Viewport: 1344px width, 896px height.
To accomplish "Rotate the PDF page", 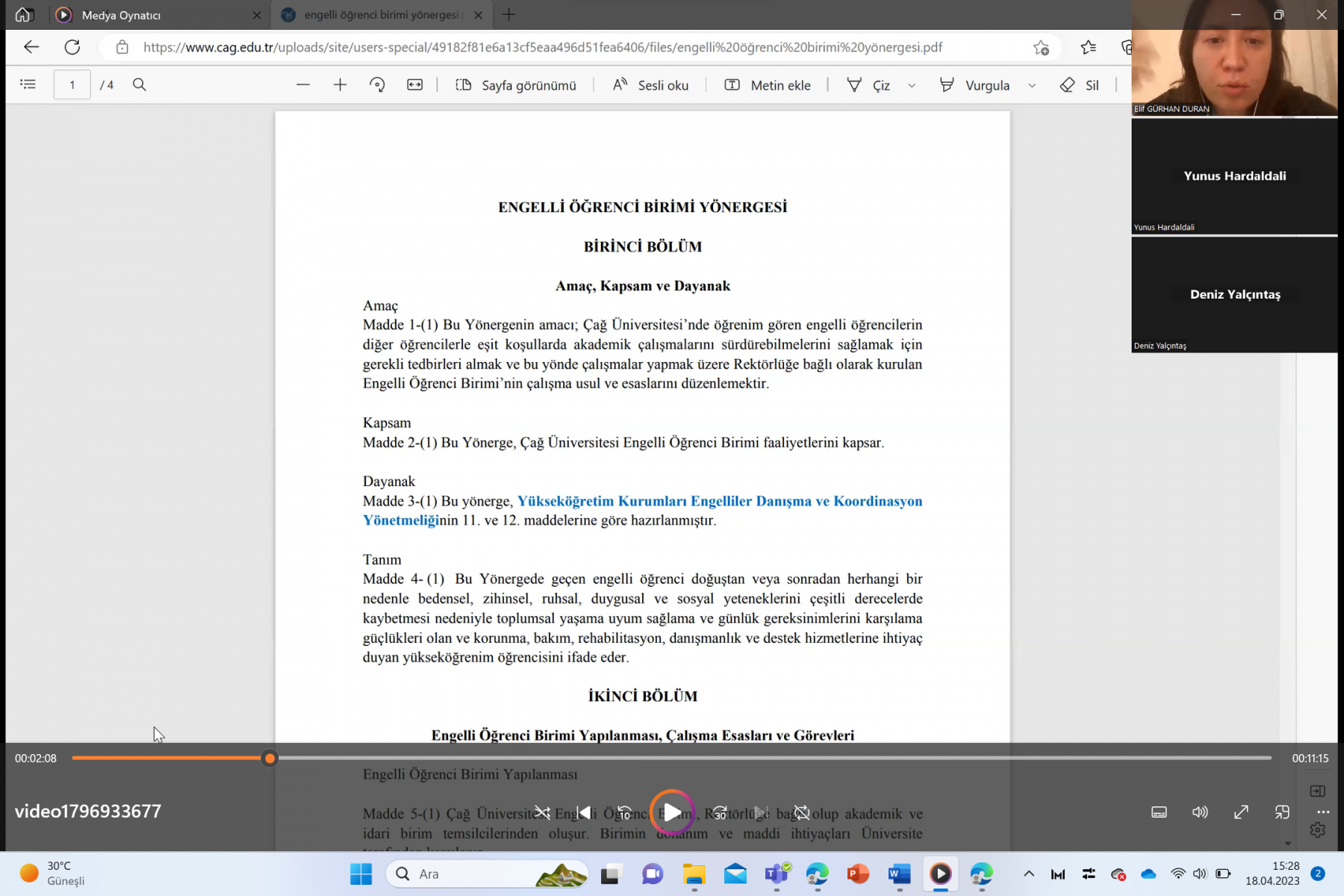I will click(x=377, y=84).
